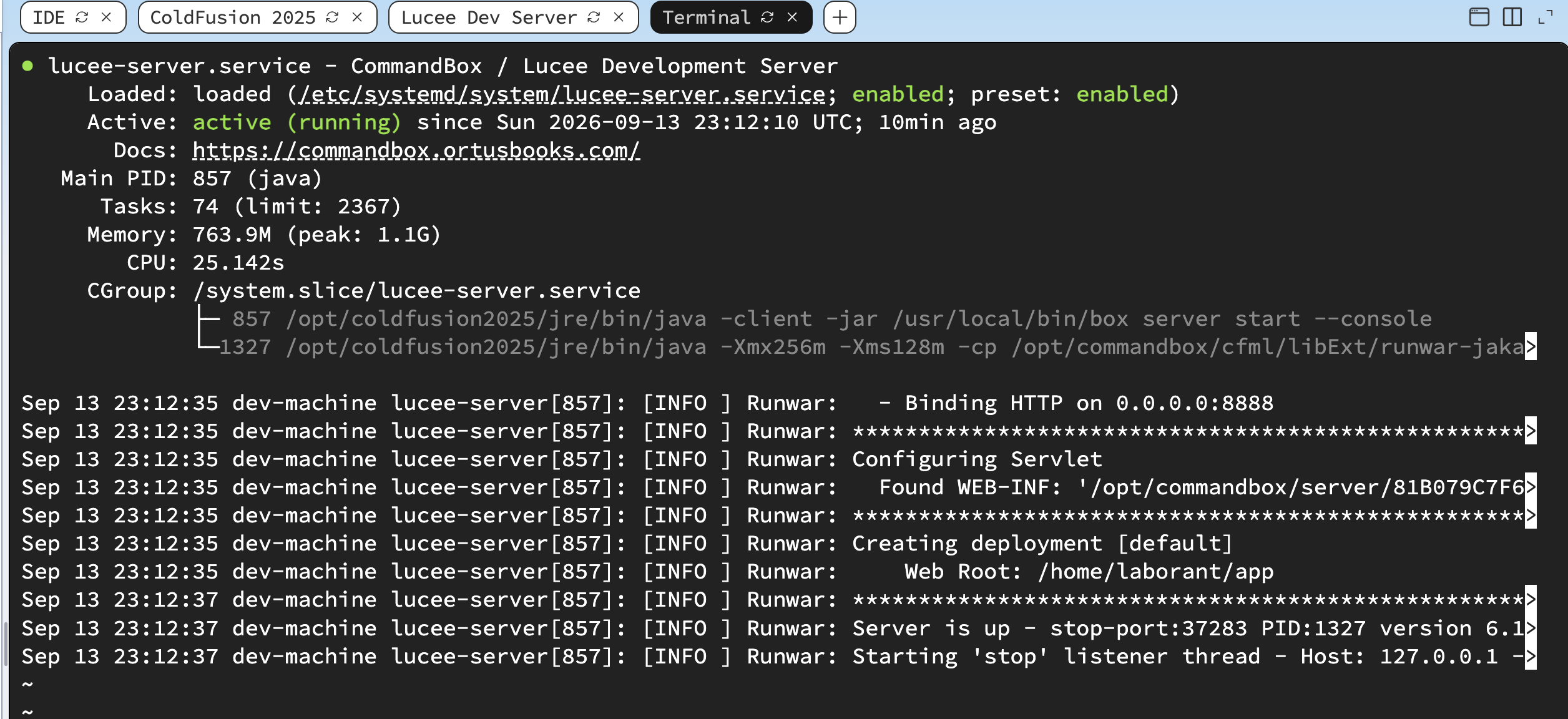This screenshot has width=1568, height=719.
Task: Click the 'Memory: 763.9M (peak: 1.1G)' line
Action: (264, 235)
